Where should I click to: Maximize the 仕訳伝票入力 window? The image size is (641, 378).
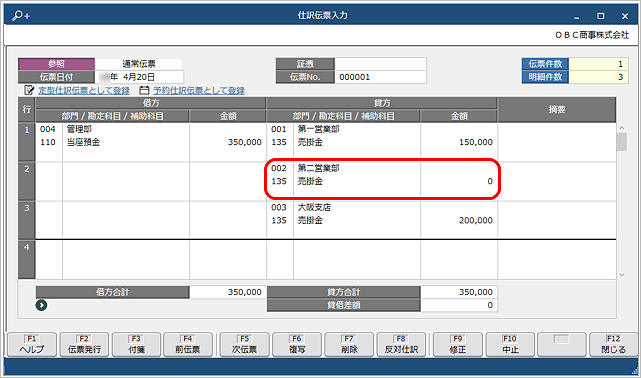(600, 16)
